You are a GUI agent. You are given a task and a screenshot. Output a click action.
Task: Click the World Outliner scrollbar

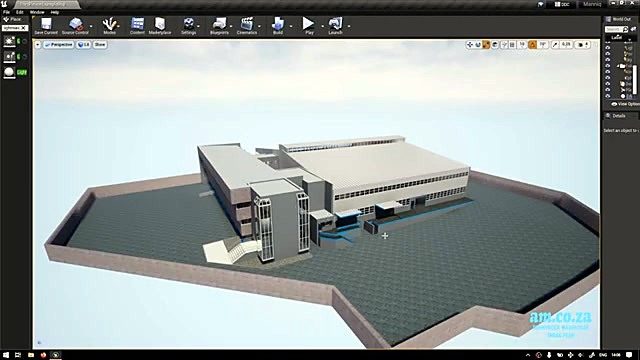[635, 80]
